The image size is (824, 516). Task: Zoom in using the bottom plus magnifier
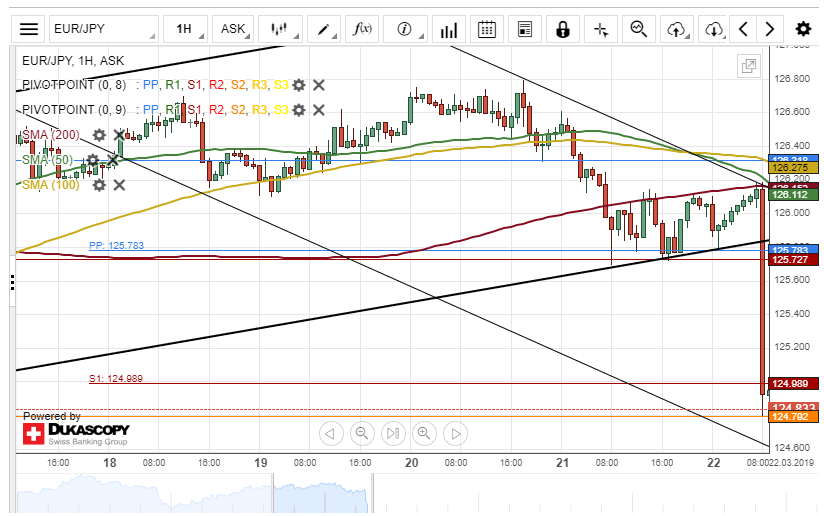[x=424, y=433]
